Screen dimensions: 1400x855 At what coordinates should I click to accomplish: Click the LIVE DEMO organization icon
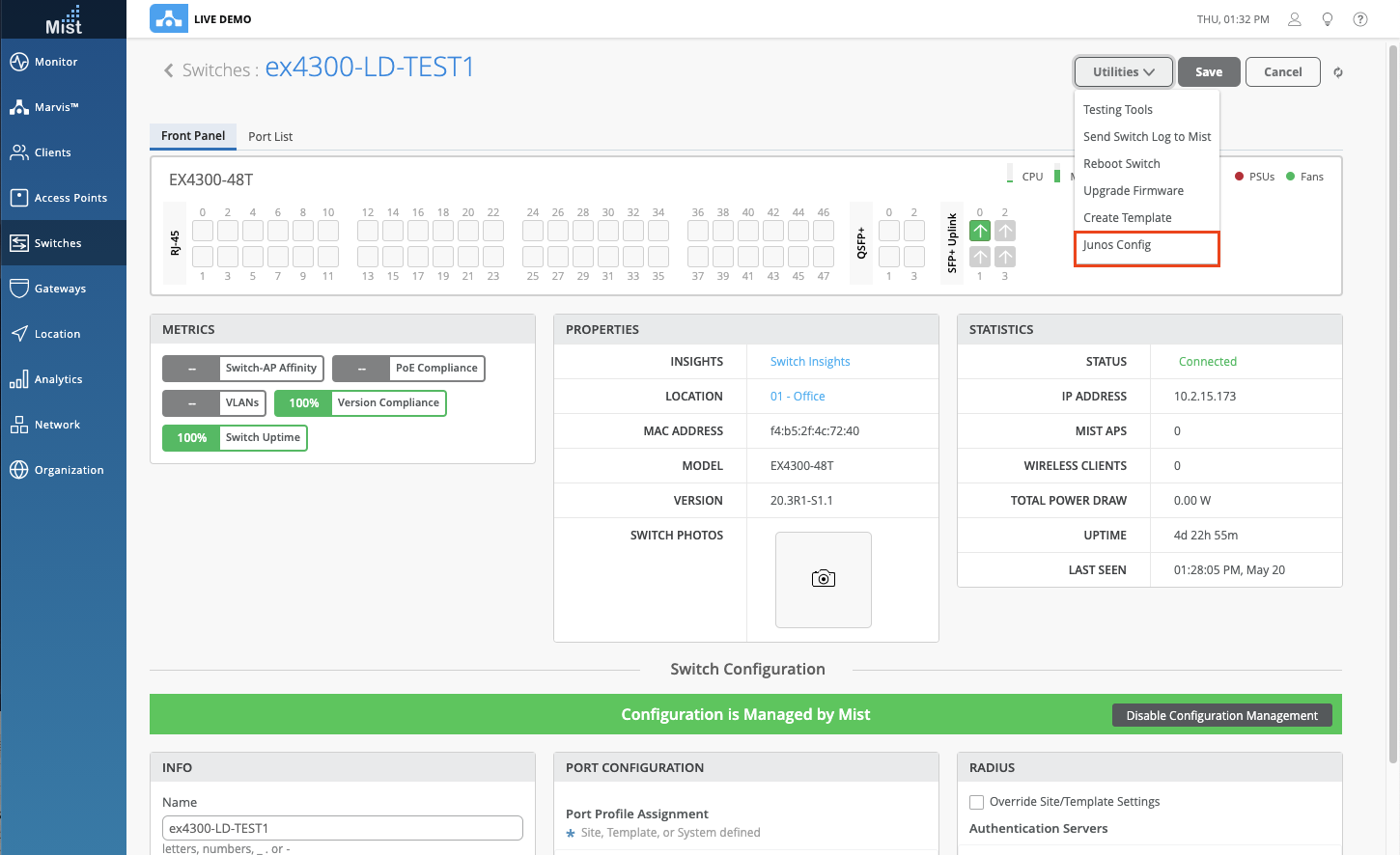tap(169, 18)
